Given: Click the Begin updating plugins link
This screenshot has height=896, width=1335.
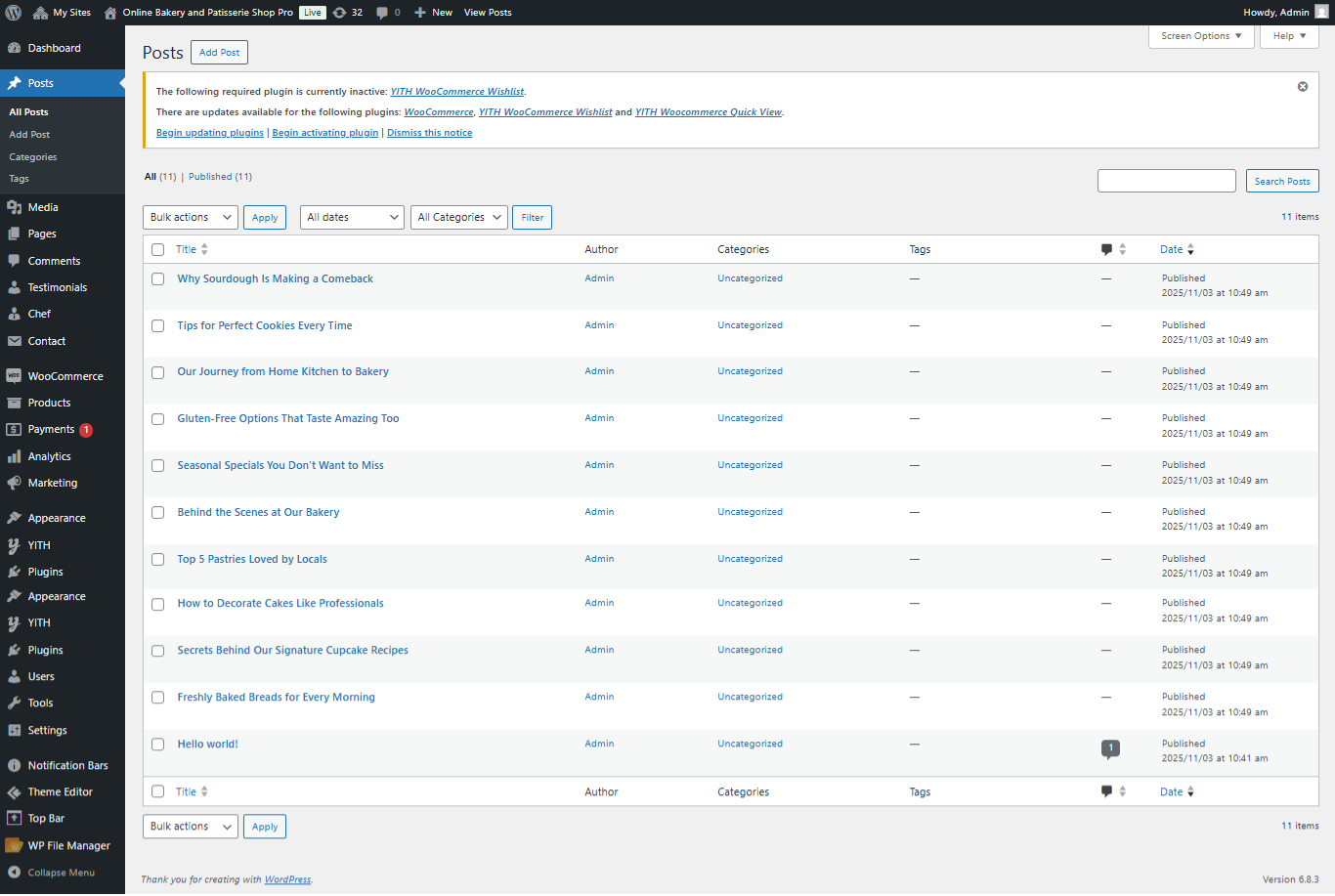Looking at the screenshot, I should tap(209, 133).
